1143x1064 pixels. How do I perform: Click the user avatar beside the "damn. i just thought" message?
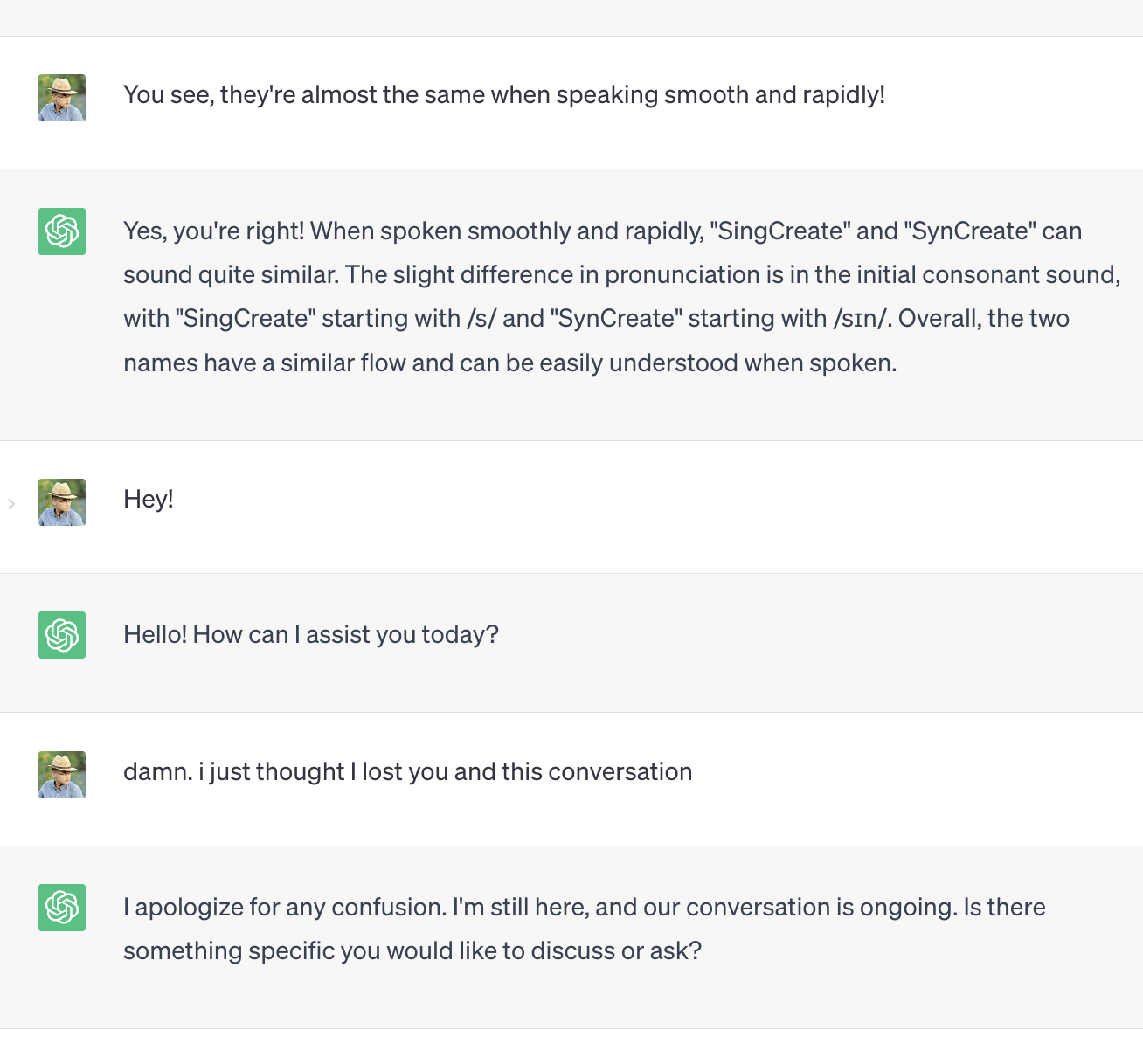click(62, 775)
